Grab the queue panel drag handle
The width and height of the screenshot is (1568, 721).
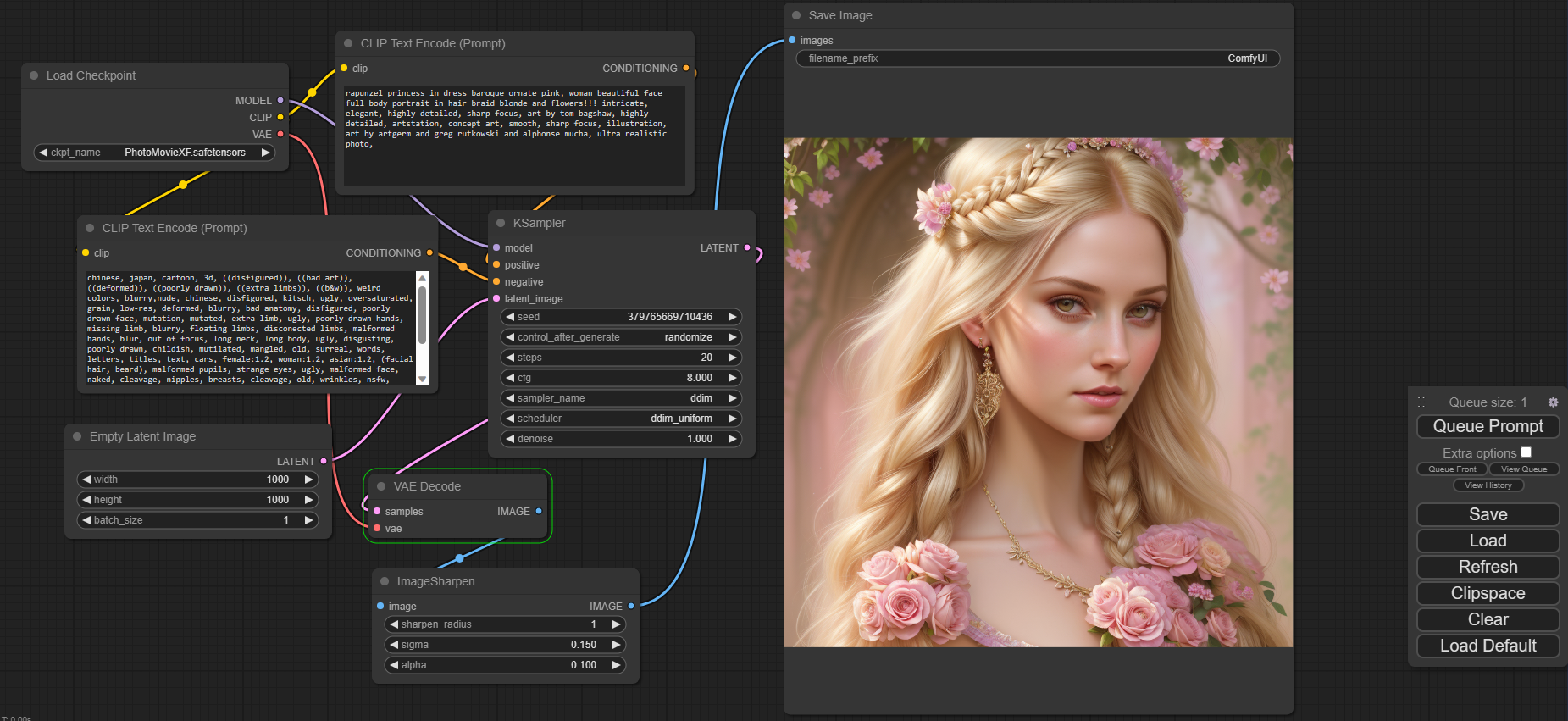tap(1421, 402)
